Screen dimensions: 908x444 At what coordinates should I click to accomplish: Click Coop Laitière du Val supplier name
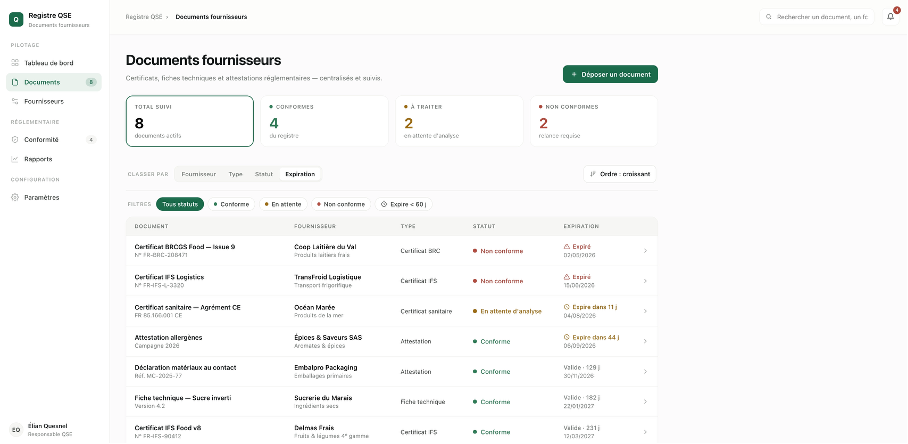325,247
